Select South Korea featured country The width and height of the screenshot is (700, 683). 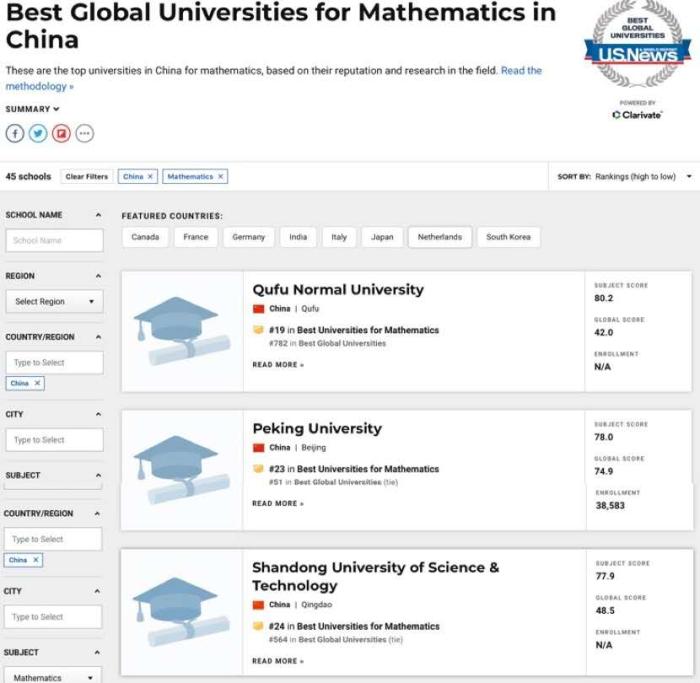point(508,237)
